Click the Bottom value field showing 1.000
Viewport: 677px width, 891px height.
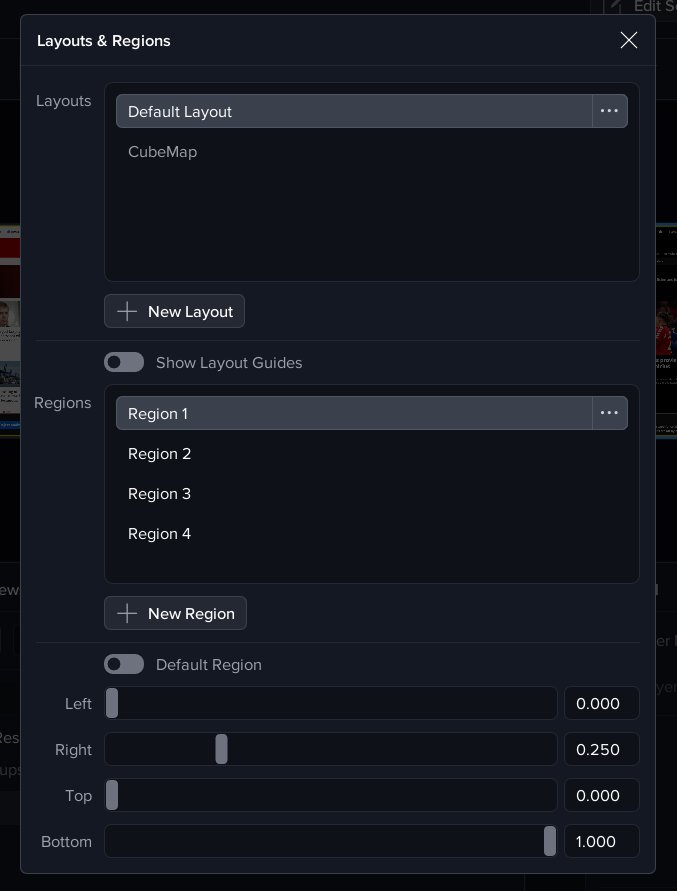tap(601, 841)
